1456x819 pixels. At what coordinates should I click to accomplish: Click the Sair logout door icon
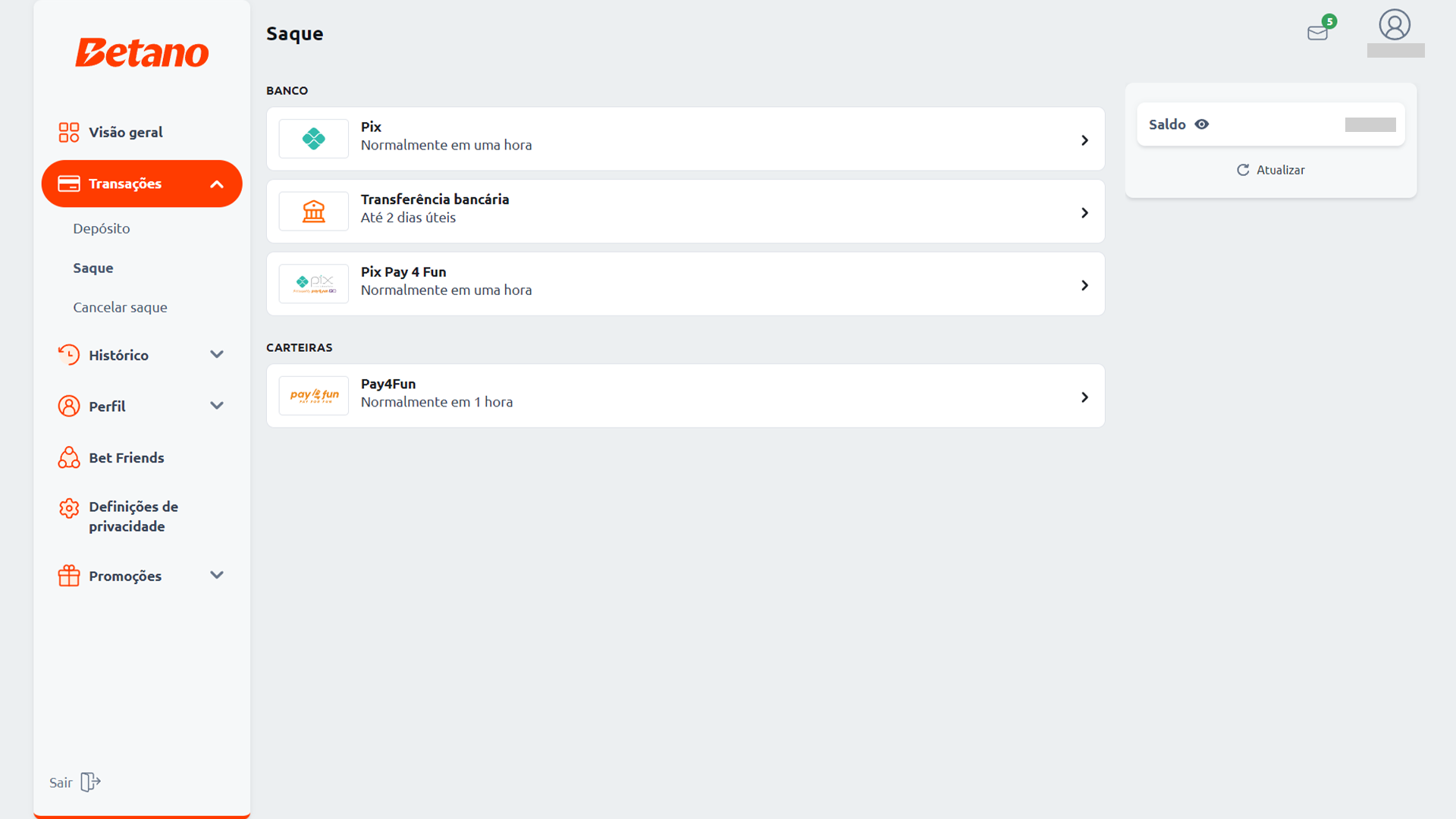90,782
